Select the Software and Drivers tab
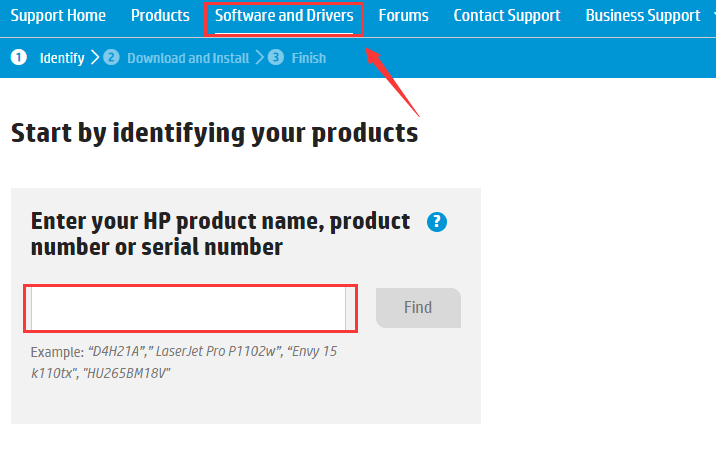The height and width of the screenshot is (461, 716). [284, 16]
